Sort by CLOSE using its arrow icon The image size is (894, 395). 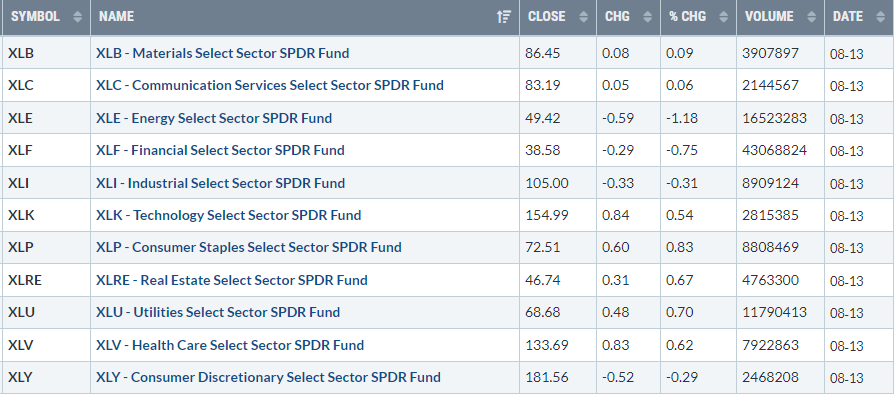click(583, 17)
